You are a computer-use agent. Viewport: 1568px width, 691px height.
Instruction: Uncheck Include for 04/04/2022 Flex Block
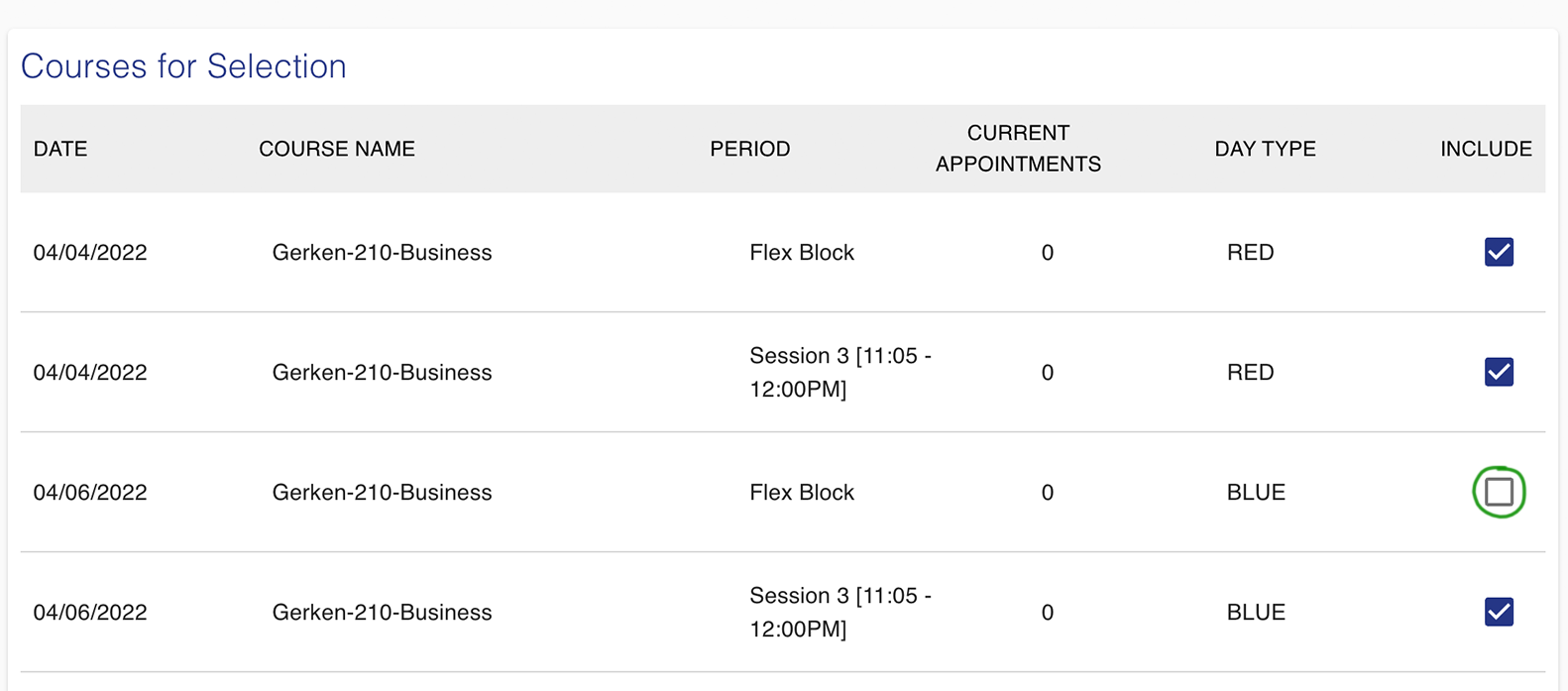[x=1499, y=252]
